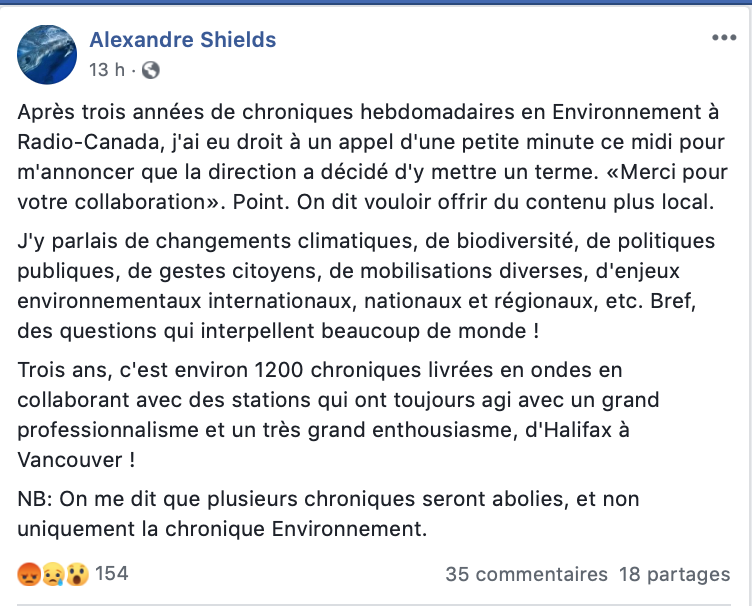
Task: Open the three-dot post options menu
Action: click(723, 38)
